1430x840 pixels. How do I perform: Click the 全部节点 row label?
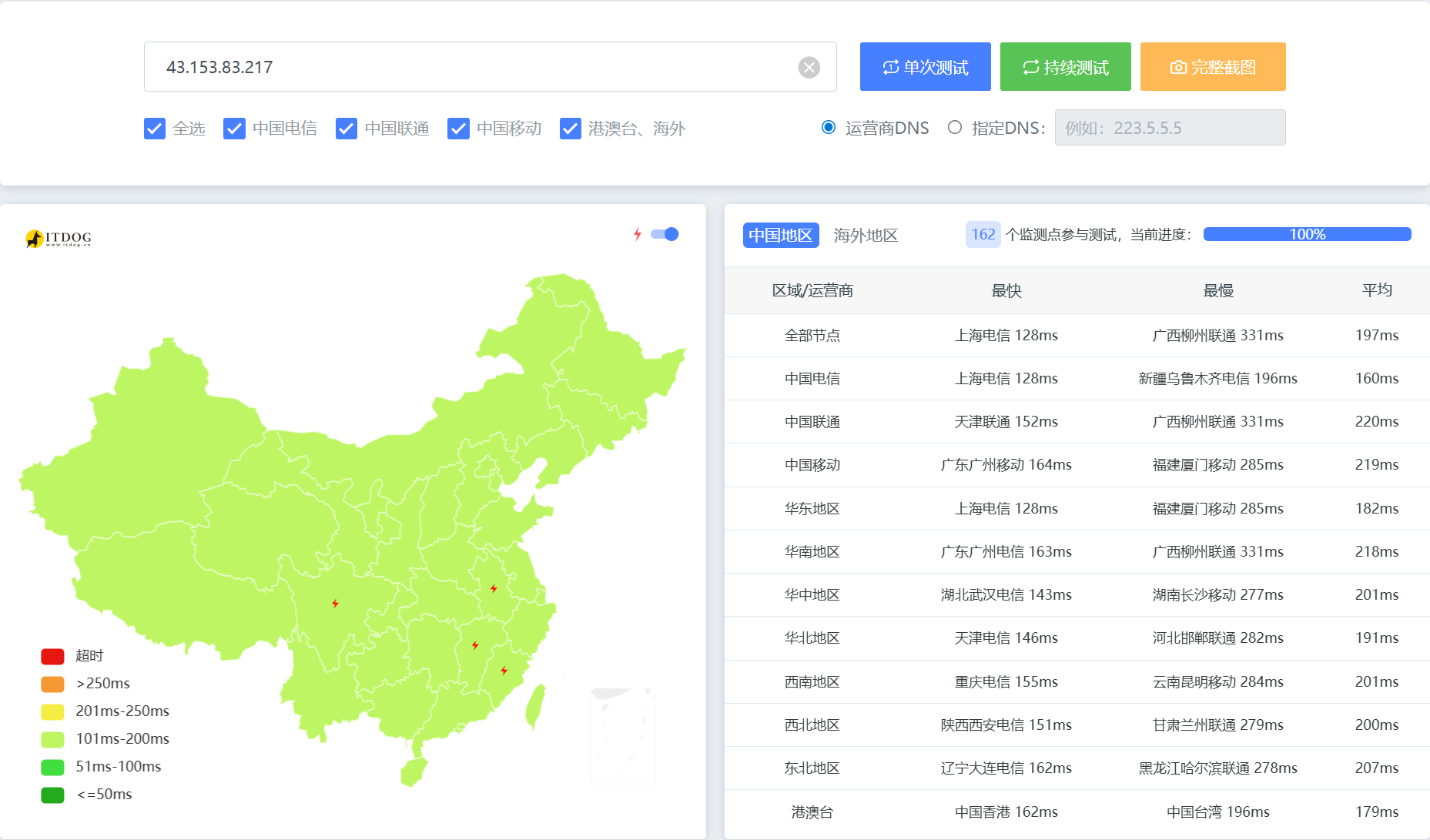tap(812, 336)
